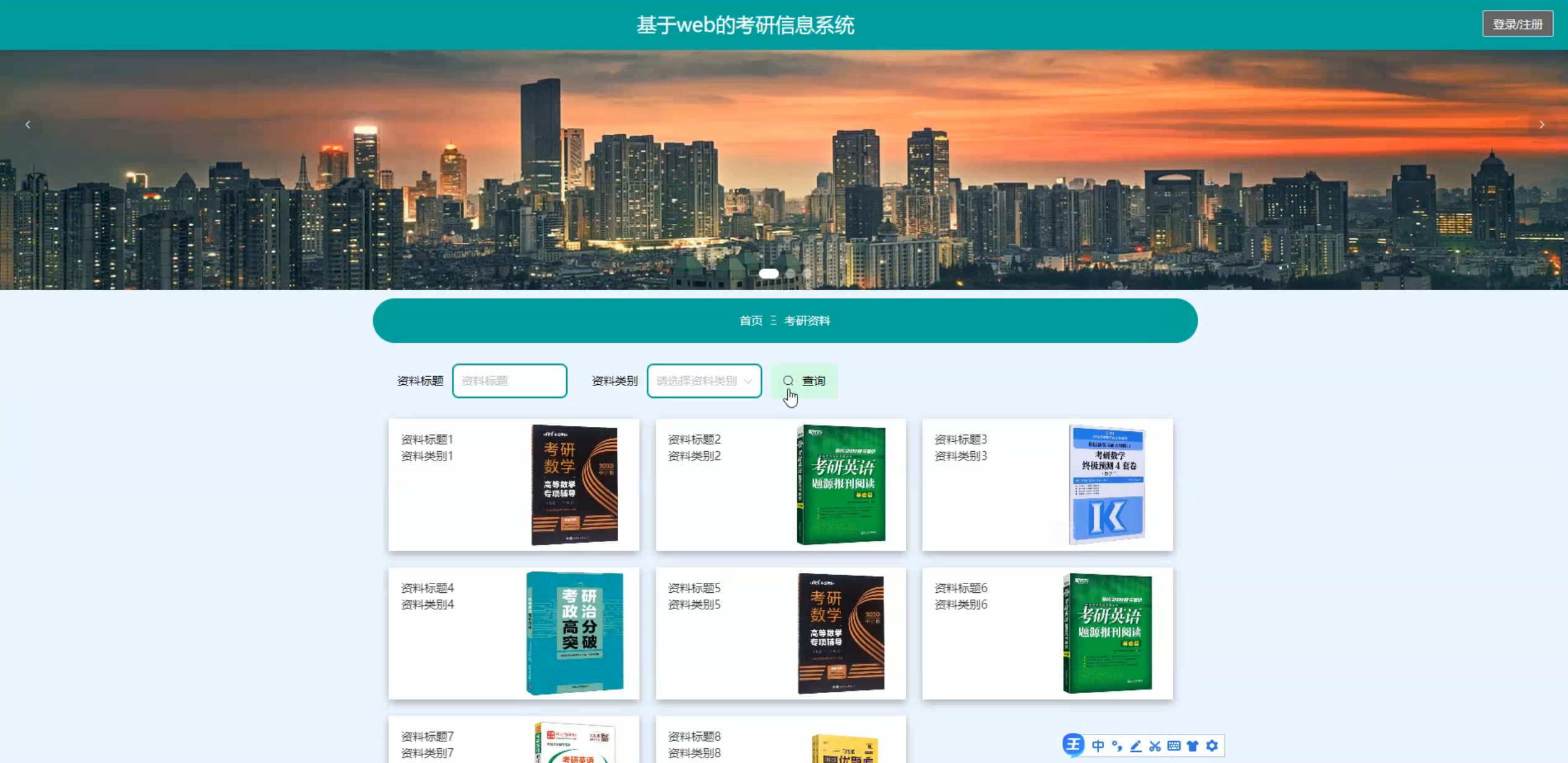Click the text 资料标题1
This screenshot has width=1568, height=763.
coord(427,439)
